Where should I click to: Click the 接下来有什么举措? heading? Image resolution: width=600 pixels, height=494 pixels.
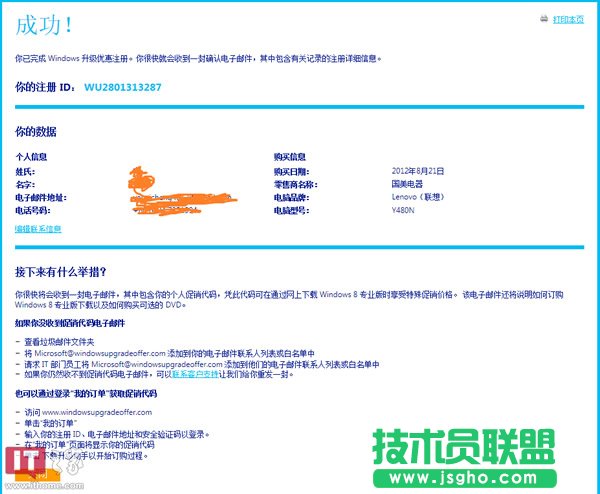[60, 272]
